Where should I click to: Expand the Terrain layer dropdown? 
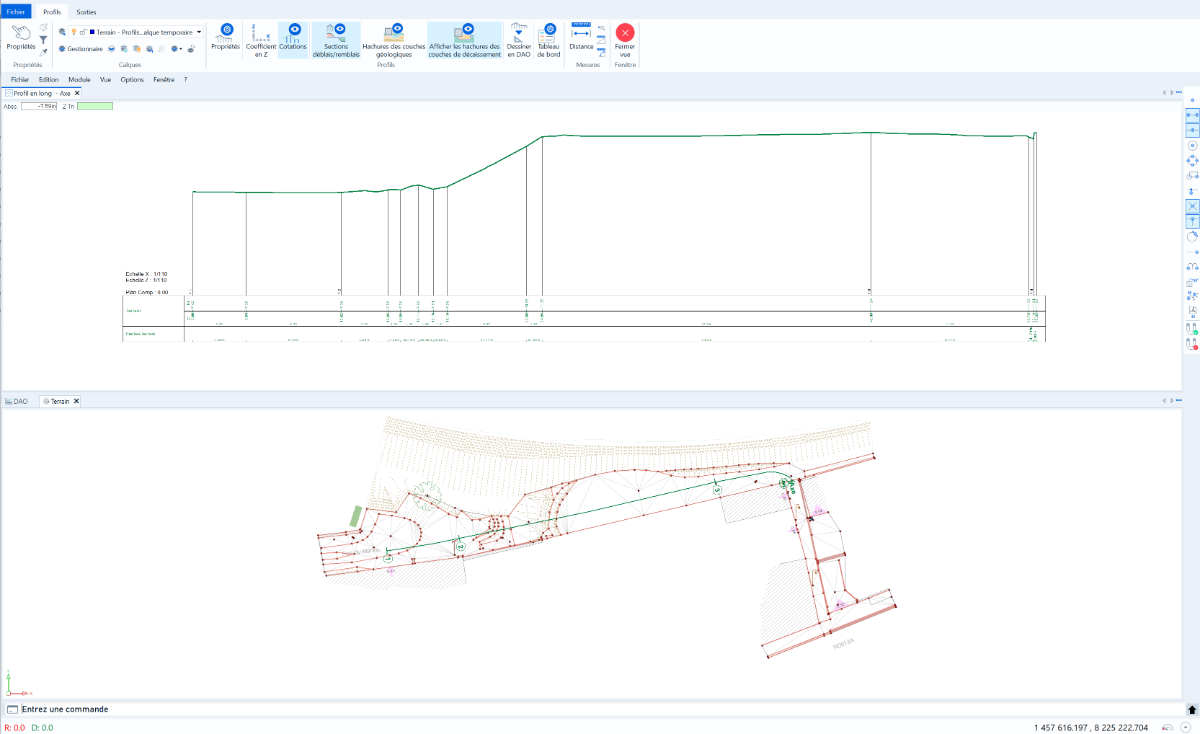click(199, 32)
